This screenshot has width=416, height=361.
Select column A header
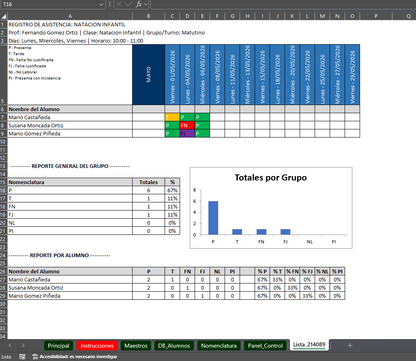pos(70,16)
